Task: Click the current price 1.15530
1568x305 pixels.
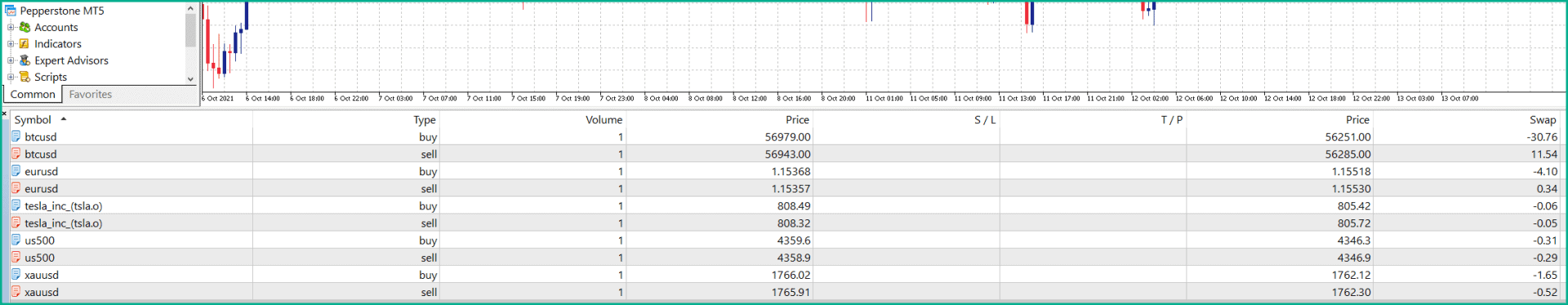Action: [1351, 188]
